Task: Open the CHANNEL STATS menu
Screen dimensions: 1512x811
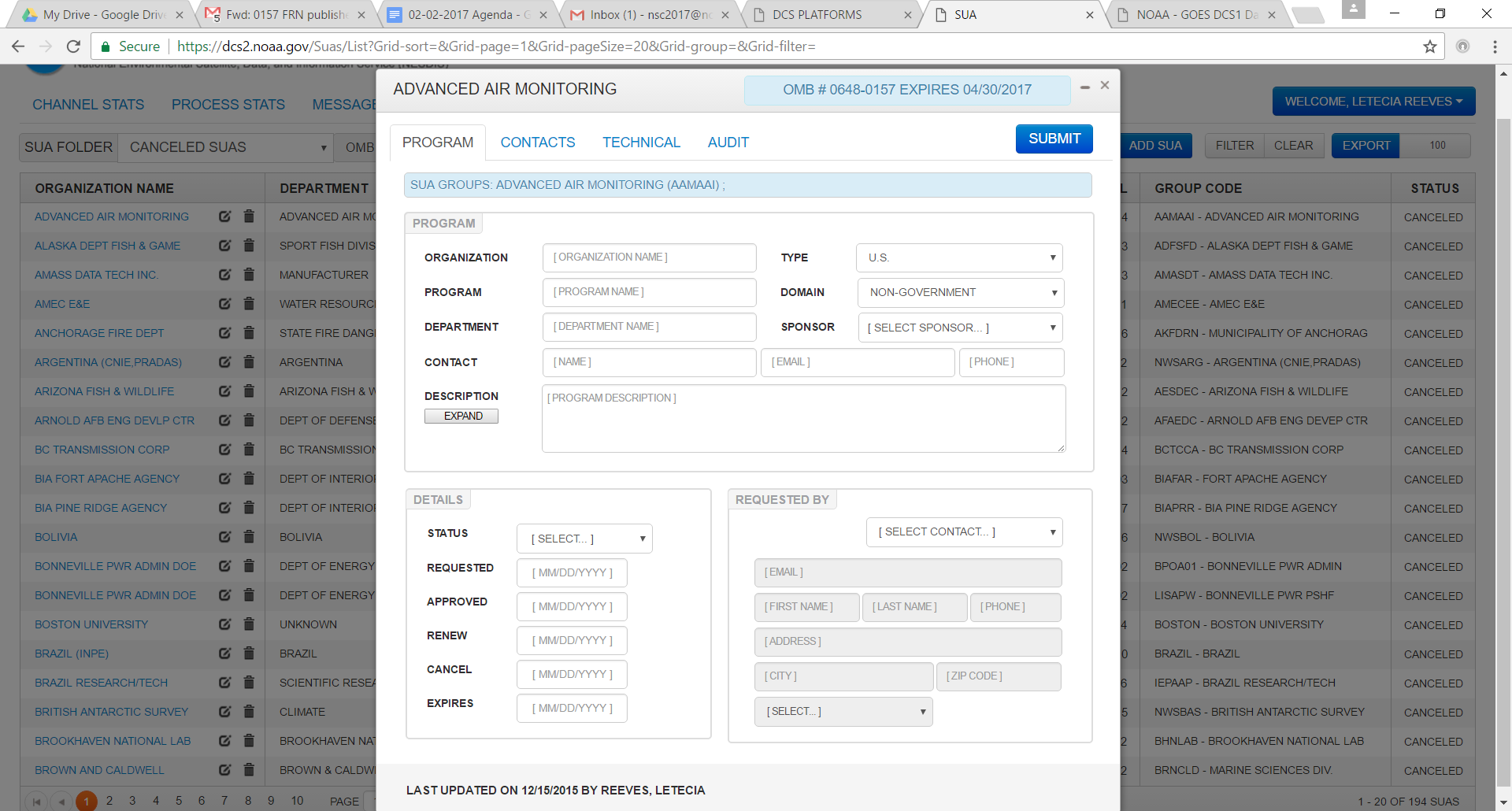Action: click(x=88, y=105)
